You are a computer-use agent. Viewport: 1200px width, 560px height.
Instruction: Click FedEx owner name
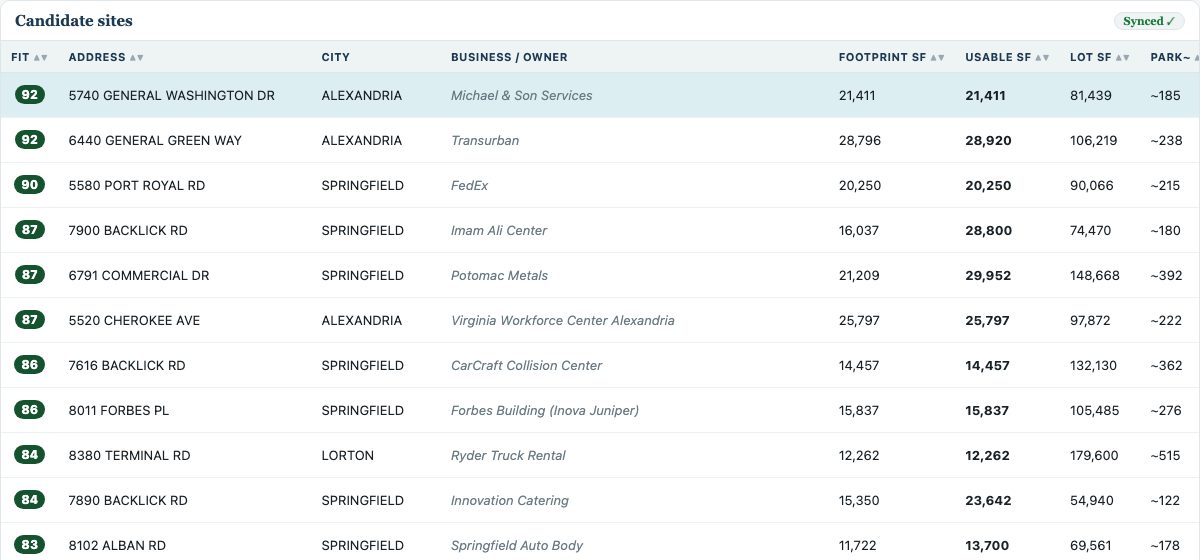point(470,186)
